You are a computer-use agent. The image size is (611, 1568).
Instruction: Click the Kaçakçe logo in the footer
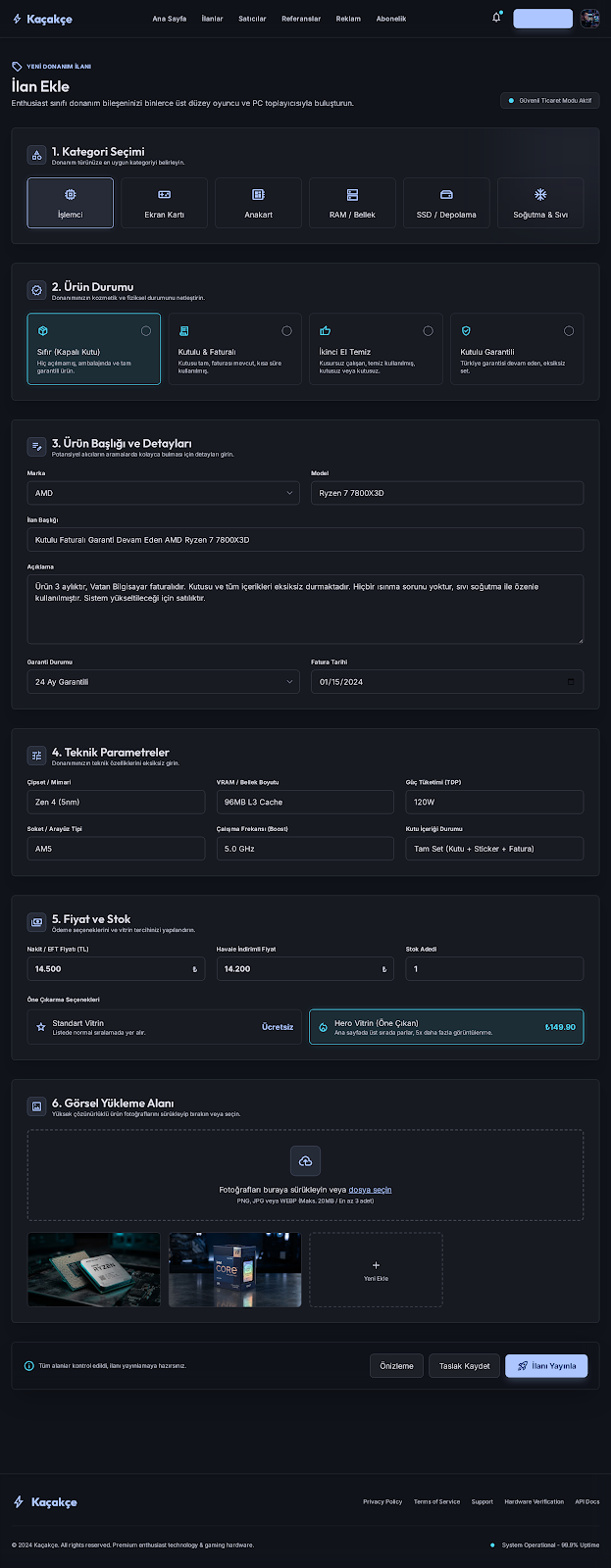pos(44,1502)
